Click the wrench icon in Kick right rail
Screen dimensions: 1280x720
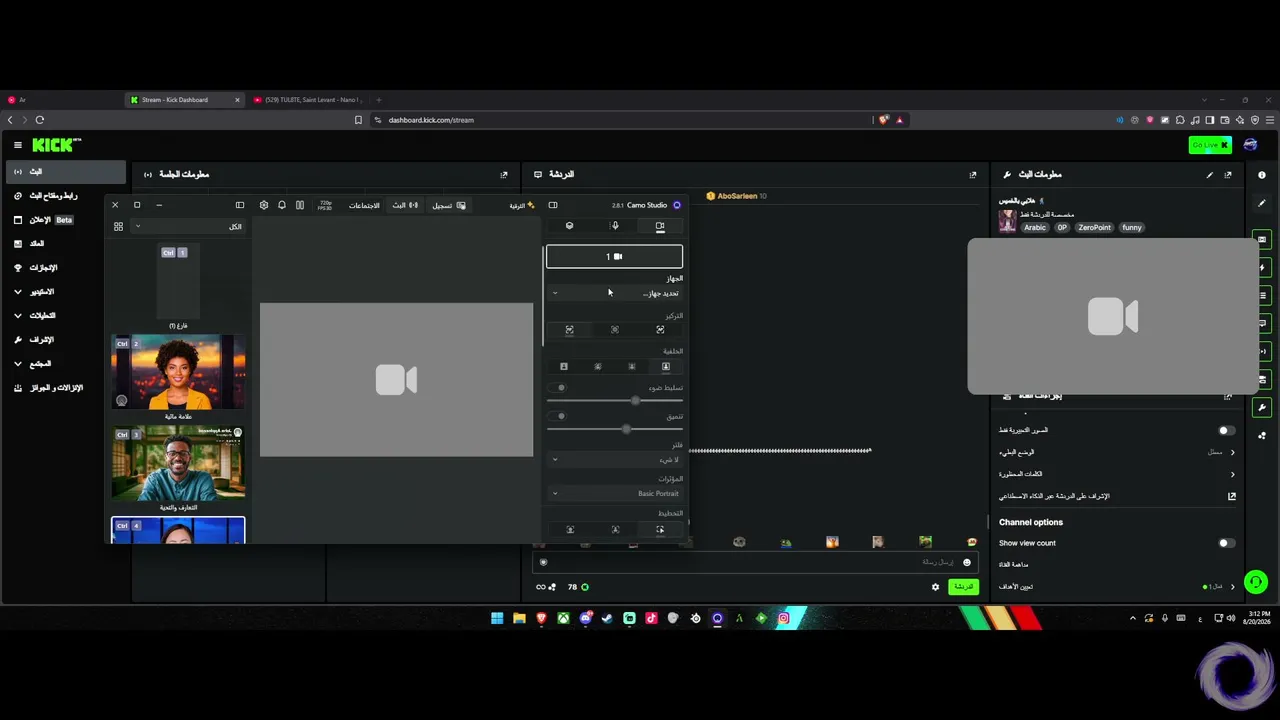point(1262,408)
